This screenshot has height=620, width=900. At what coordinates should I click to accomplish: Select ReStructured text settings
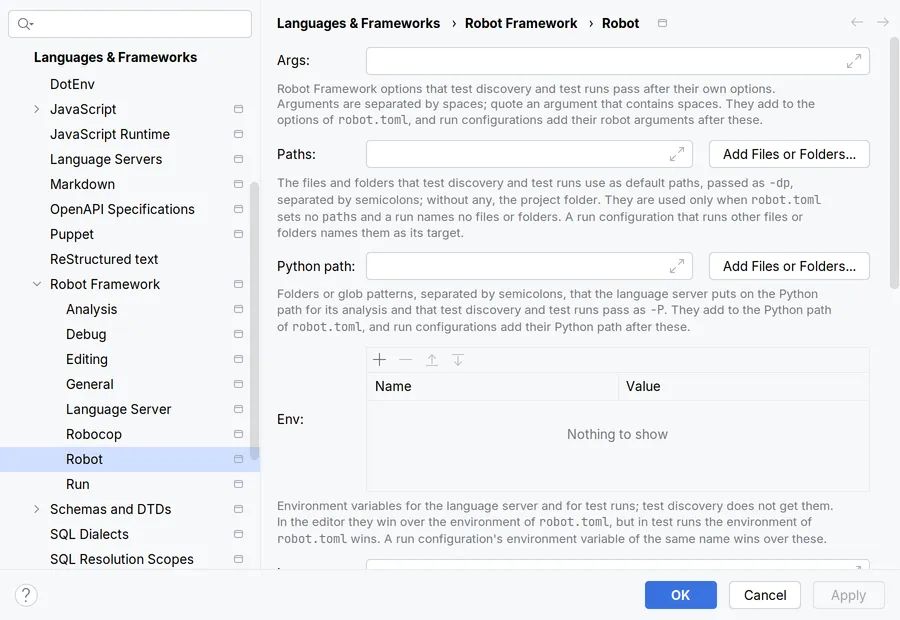[x=104, y=259]
